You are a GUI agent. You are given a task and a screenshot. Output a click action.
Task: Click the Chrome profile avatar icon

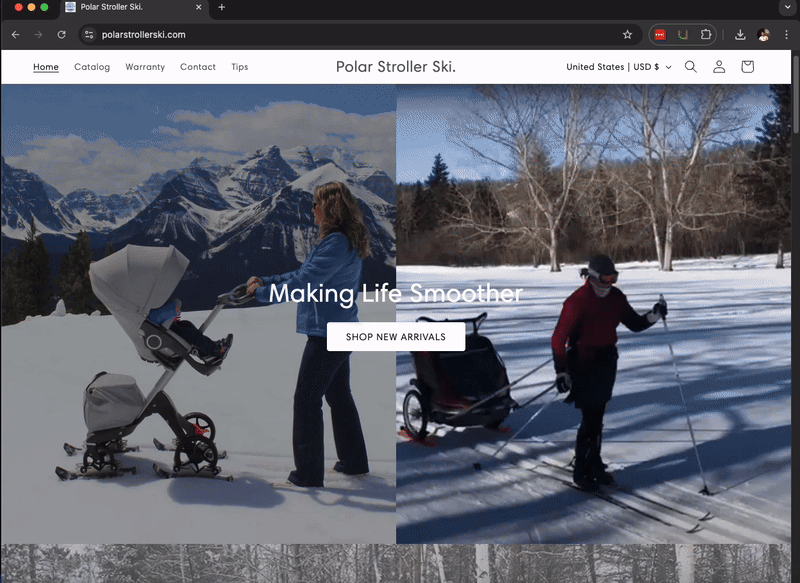pyautogui.click(x=765, y=33)
